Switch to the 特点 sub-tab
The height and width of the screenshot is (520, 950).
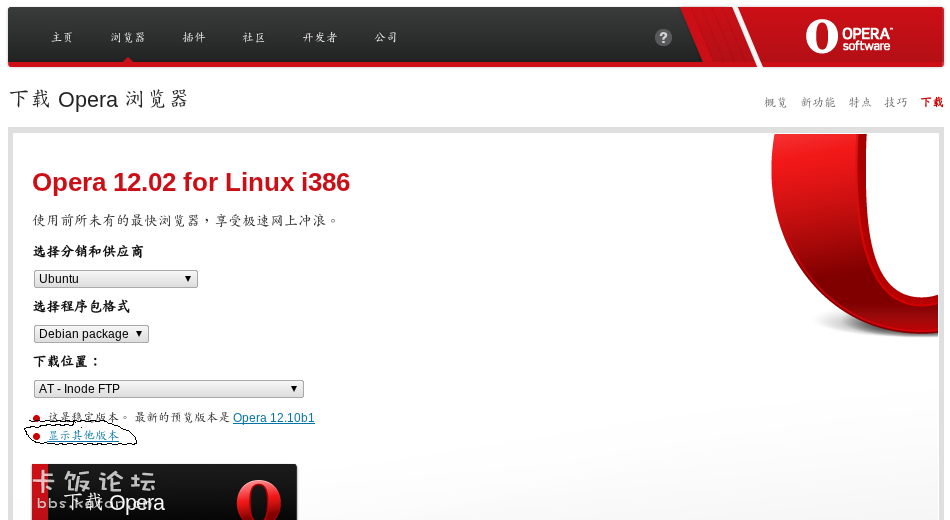(860, 102)
